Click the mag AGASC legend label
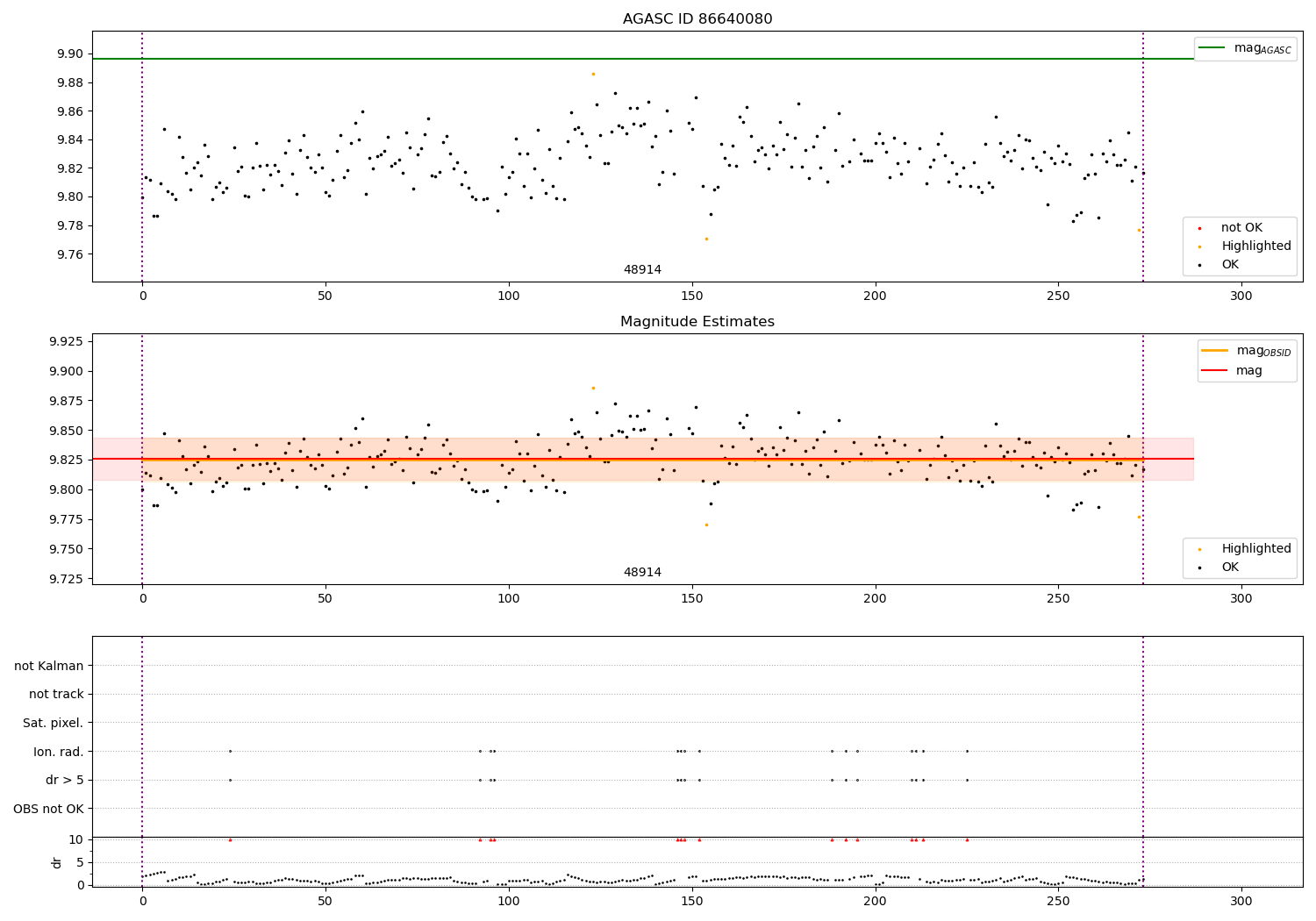Screen dimensions: 1316x921 click(x=1262, y=48)
